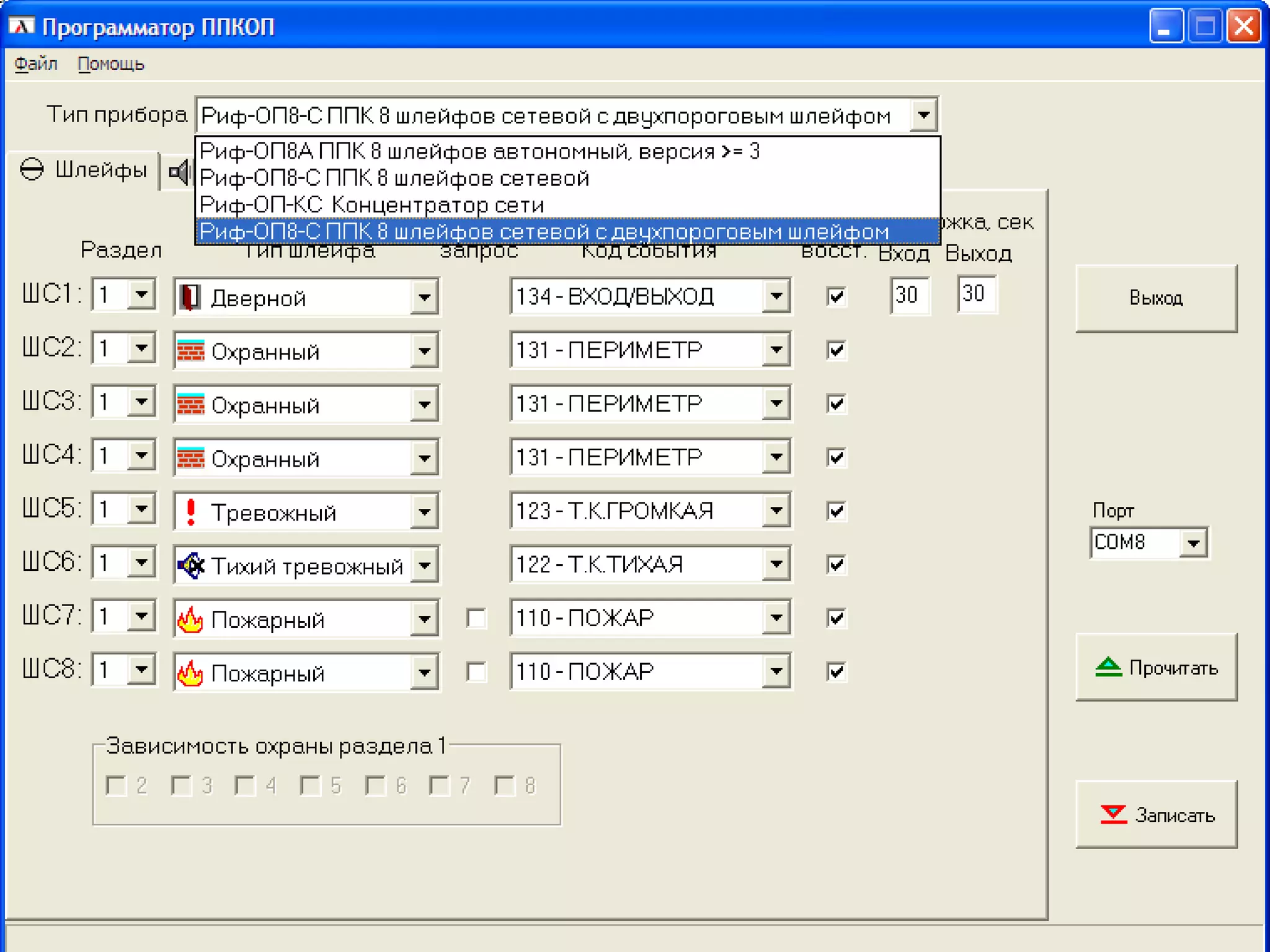1270x952 pixels.
Task: Enable the запрос checkbox for ШС7
Action: pos(476,618)
